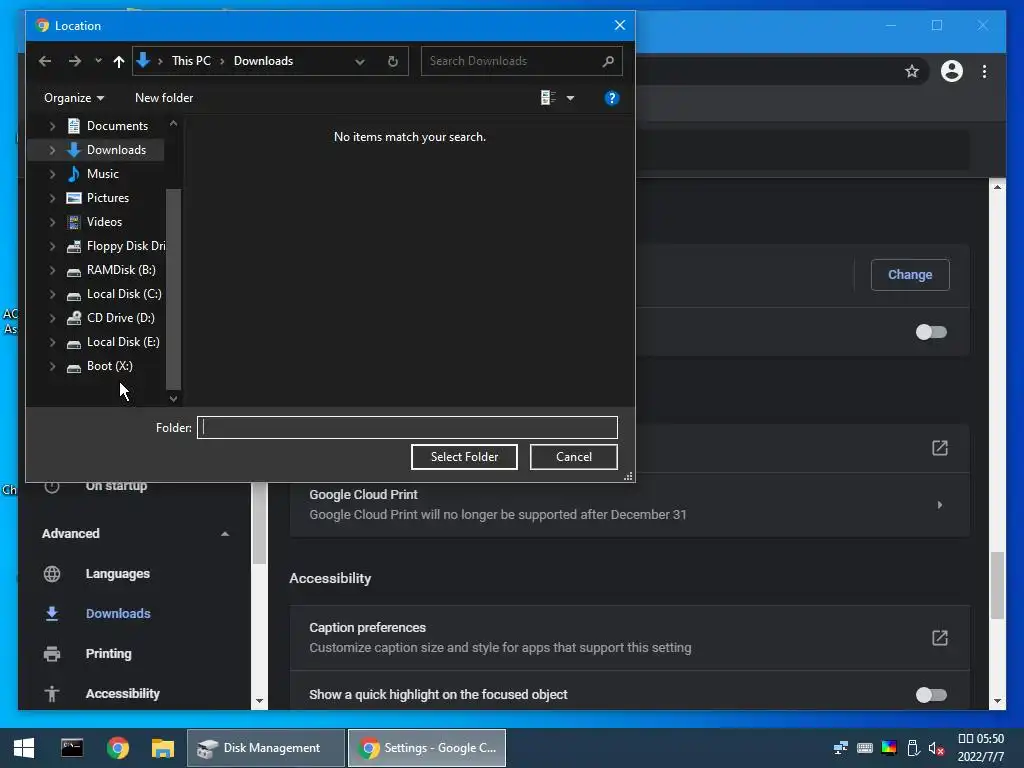Viewport: 1024px width, 768px height.
Task: Select Pictures in the folder tree
Action: point(108,198)
